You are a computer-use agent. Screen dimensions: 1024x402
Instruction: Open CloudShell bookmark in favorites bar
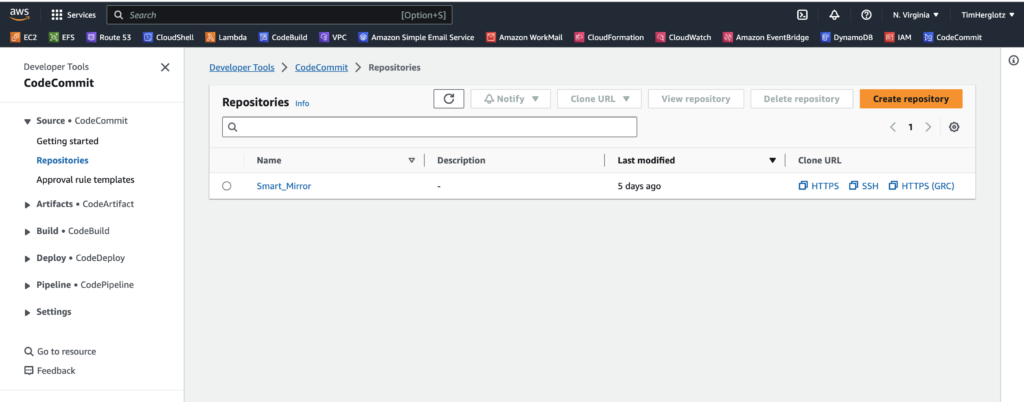tap(168, 37)
